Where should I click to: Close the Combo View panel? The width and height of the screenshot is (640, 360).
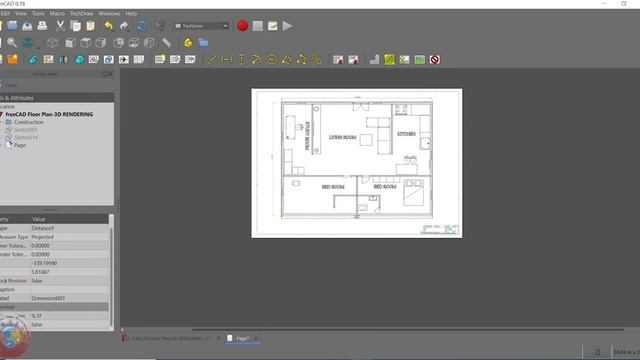[x=110, y=74]
